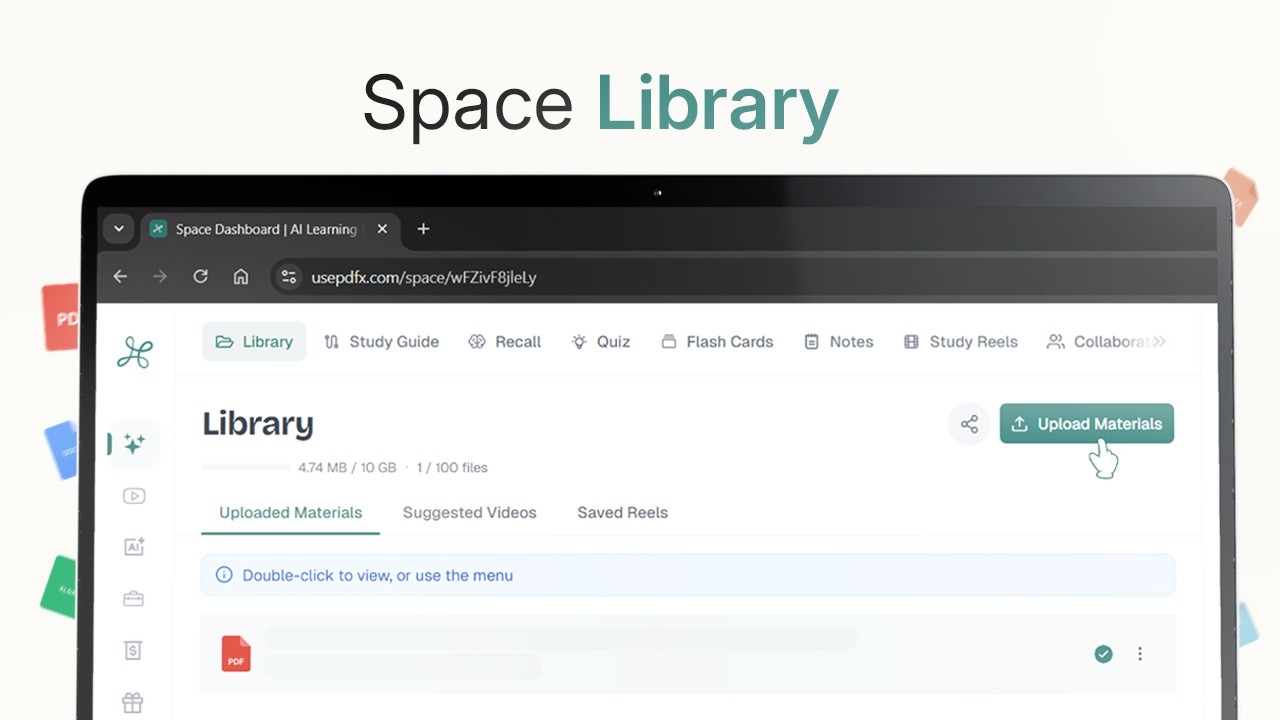Click Study Reels film icon

coord(911,341)
